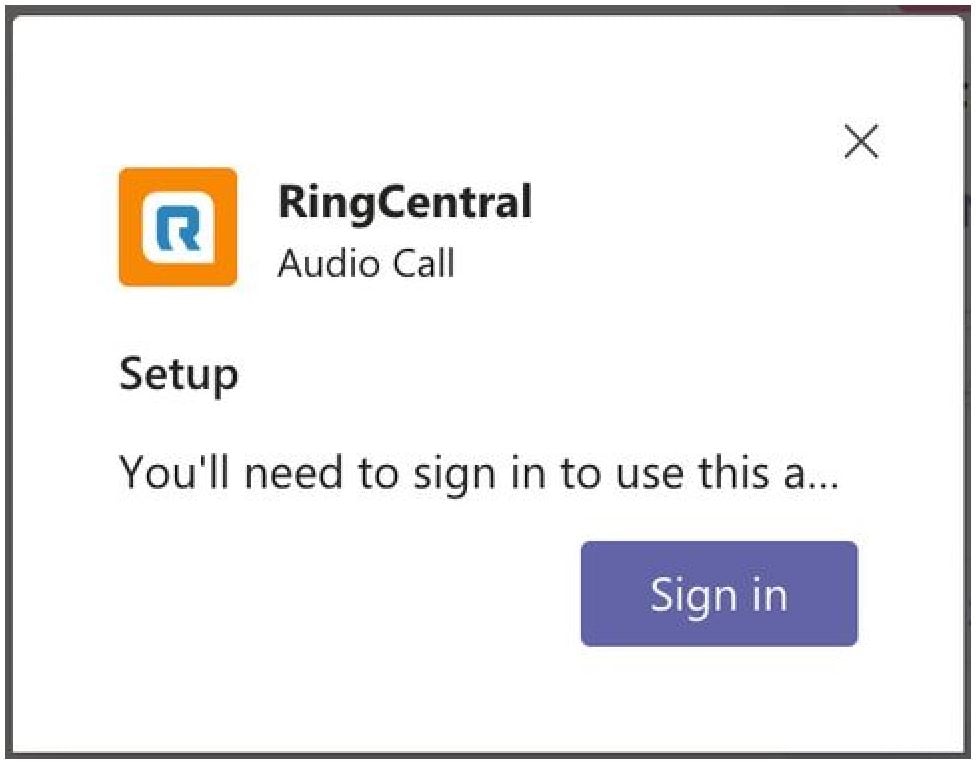The image size is (976, 762).
Task: Click the RingCentral title text
Action: click(406, 200)
